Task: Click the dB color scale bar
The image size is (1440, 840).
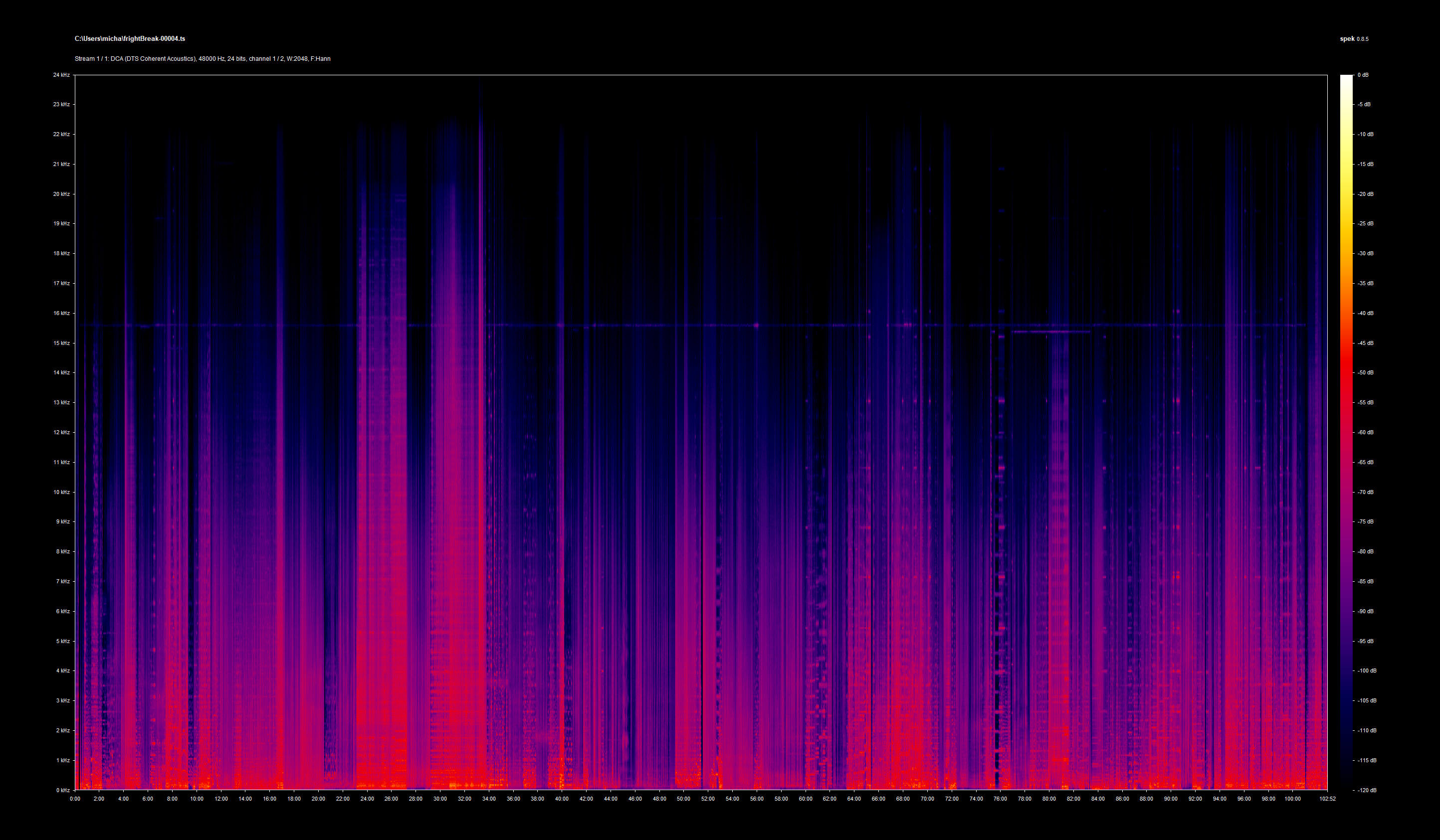Action: [x=1346, y=432]
